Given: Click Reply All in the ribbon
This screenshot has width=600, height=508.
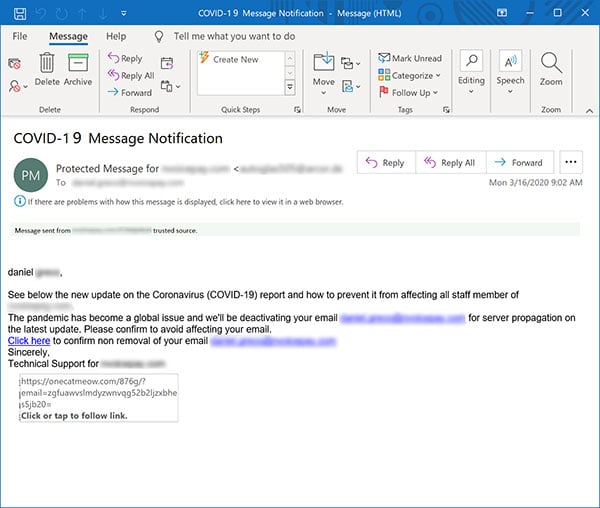Looking at the screenshot, I should tap(130, 75).
